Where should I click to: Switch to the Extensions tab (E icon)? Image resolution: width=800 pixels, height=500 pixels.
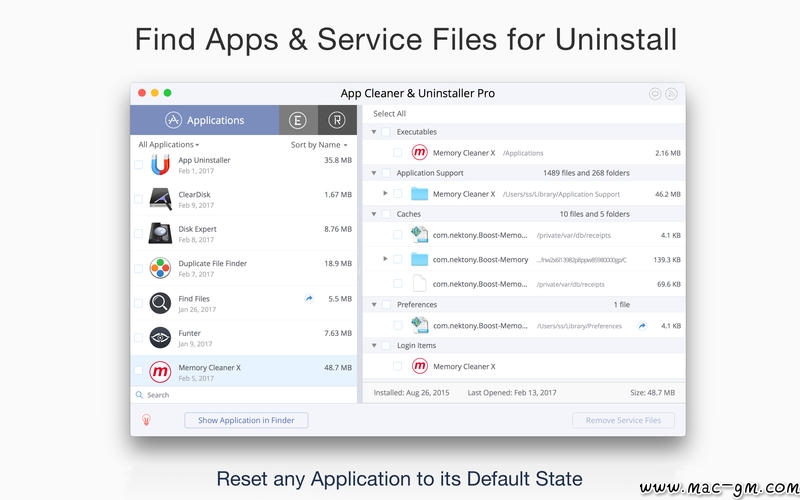pyautogui.click(x=298, y=120)
